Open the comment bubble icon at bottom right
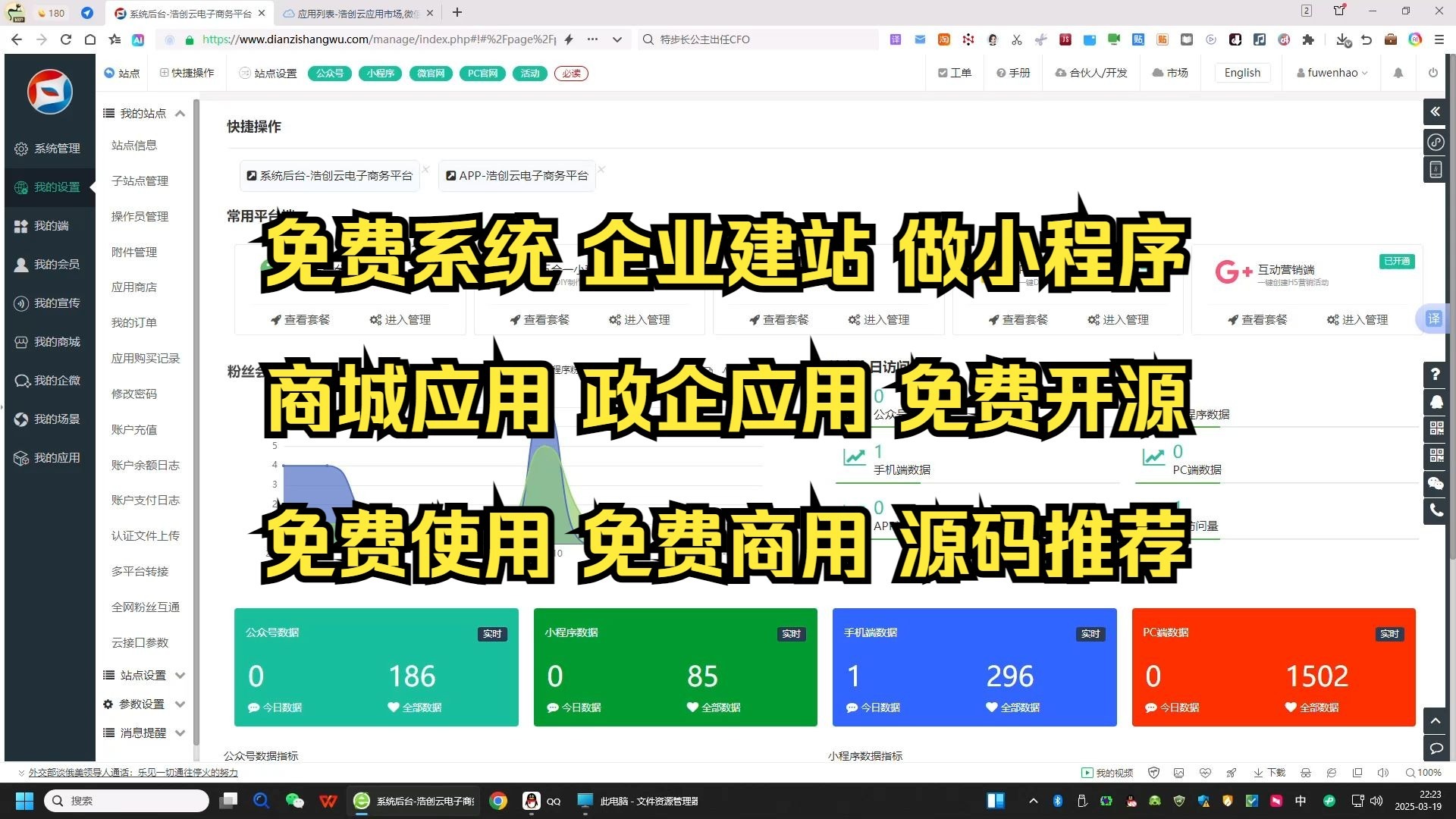The image size is (1456, 819). [x=1436, y=748]
